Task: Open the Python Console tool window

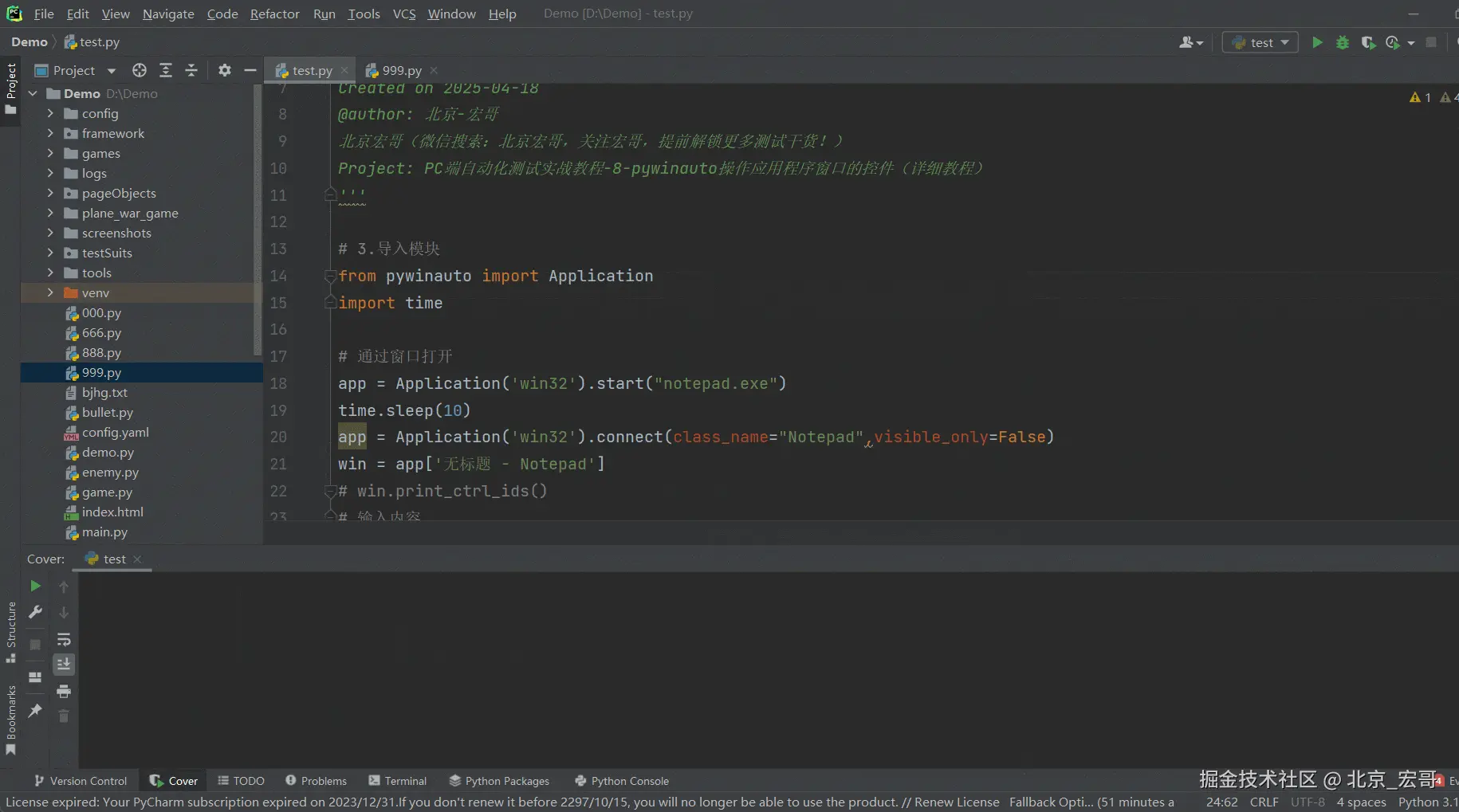Action: coord(622,781)
